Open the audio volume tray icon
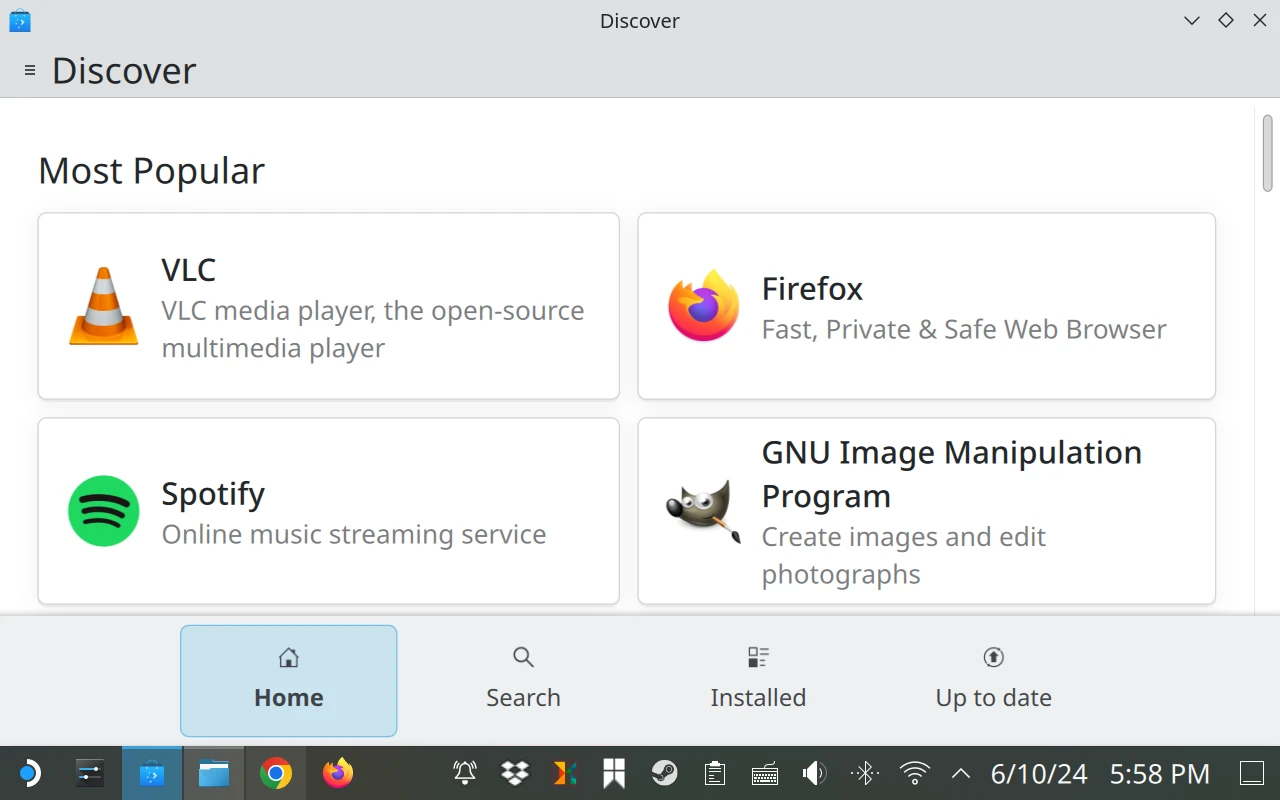The height and width of the screenshot is (800, 1280). coord(815,773)
